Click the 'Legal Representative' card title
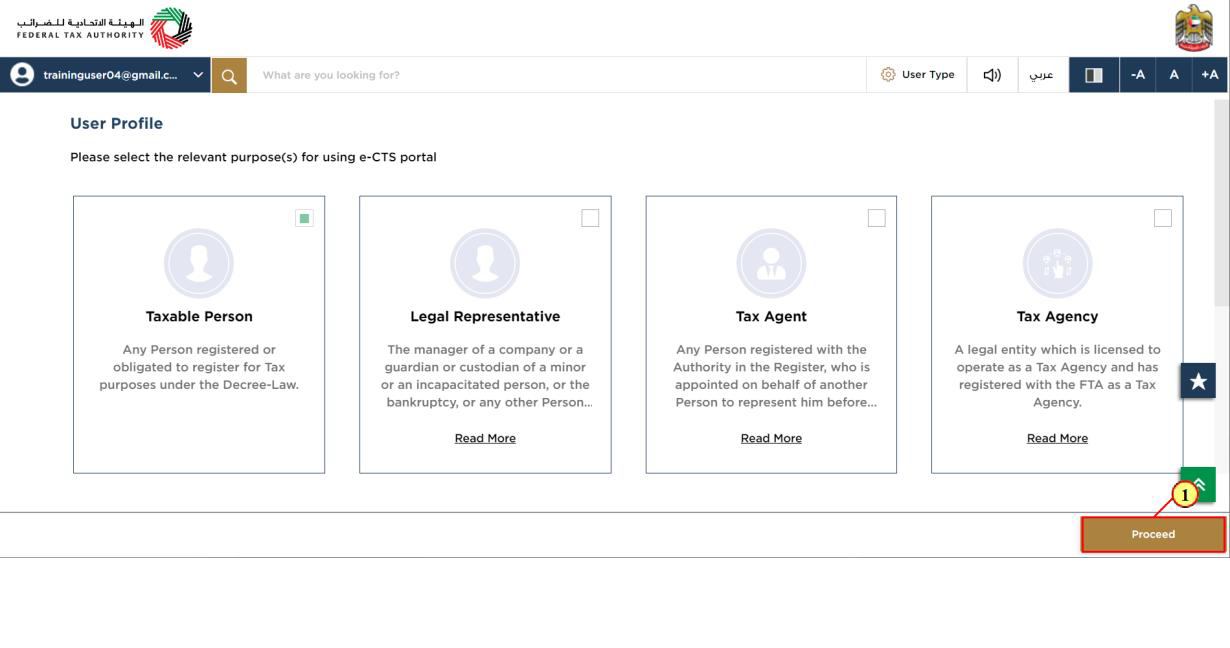This screenshot has width=1230, height=648. coord(485,316)
